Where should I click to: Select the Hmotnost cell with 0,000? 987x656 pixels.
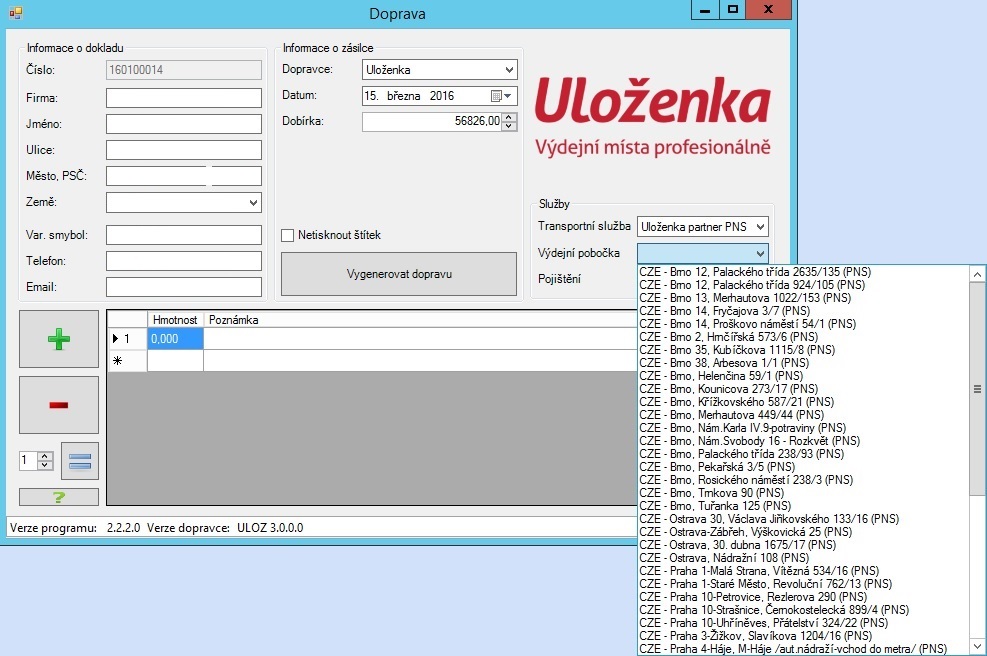pos(175,339)
